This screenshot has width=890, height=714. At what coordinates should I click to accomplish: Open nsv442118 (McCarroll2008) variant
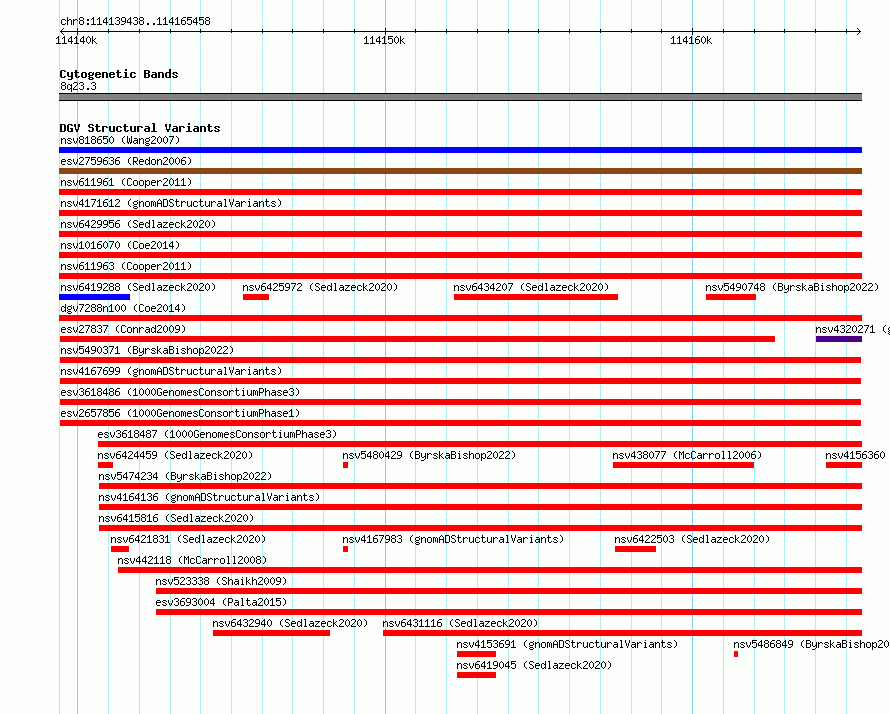click(192, 560)
